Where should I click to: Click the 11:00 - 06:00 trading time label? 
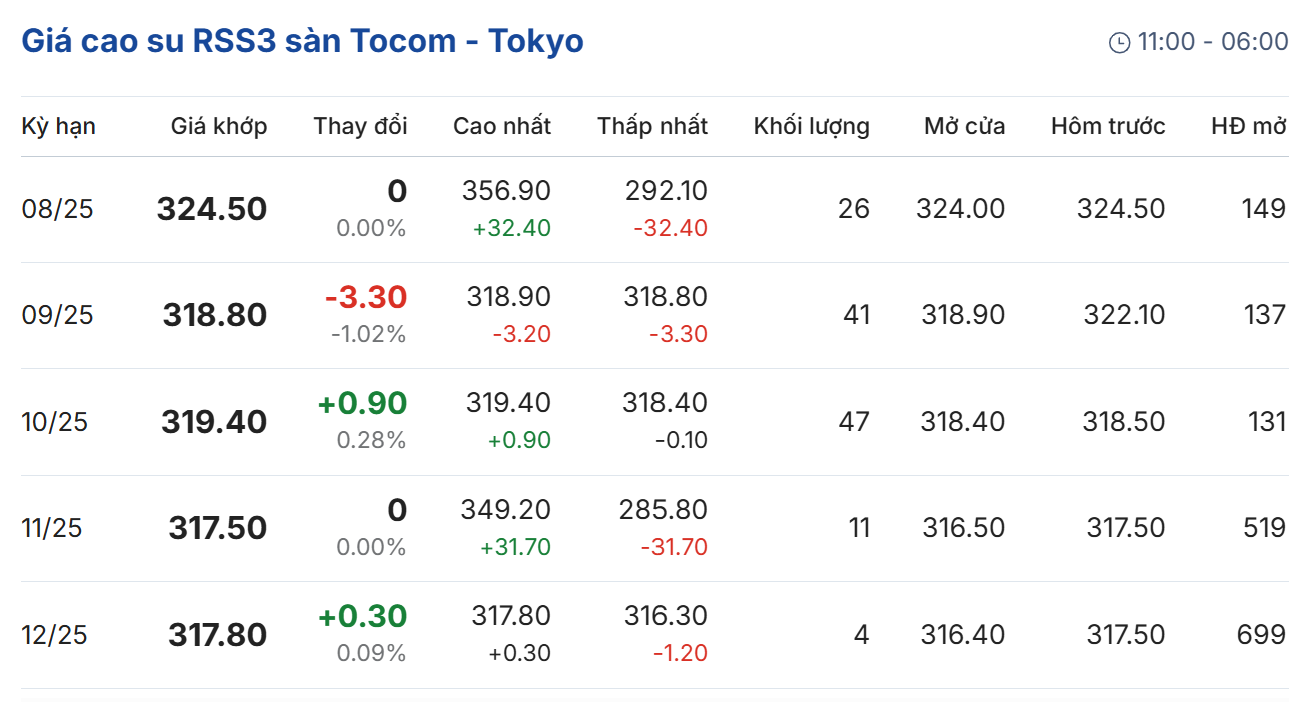tap(1212, 42)
